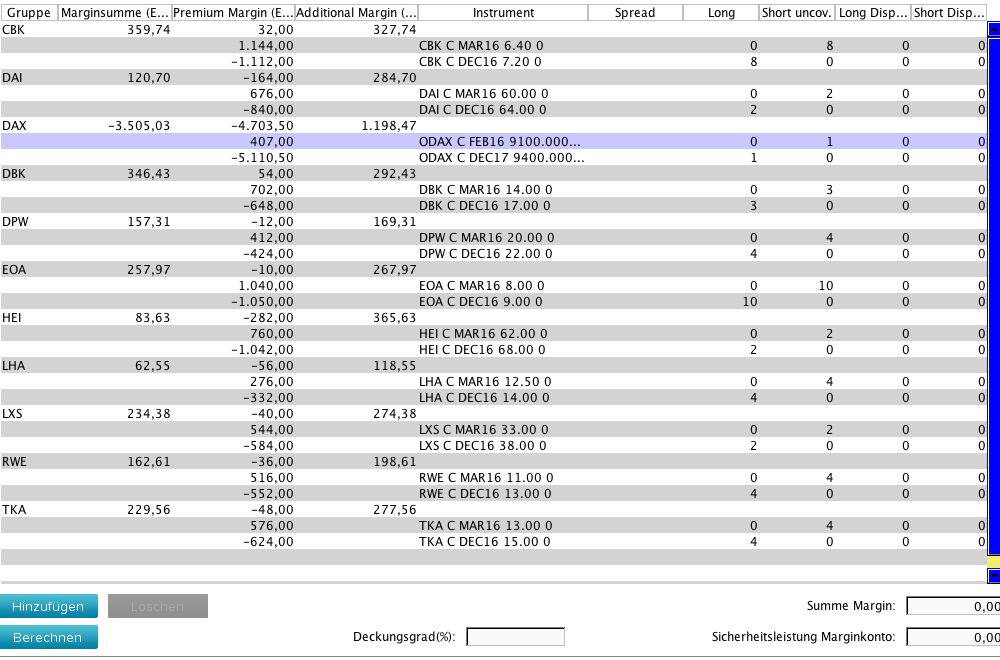1000x660 pixels.
Task: Select the ODAX C FEB16 9100 row
Action: tap(499, 142)
